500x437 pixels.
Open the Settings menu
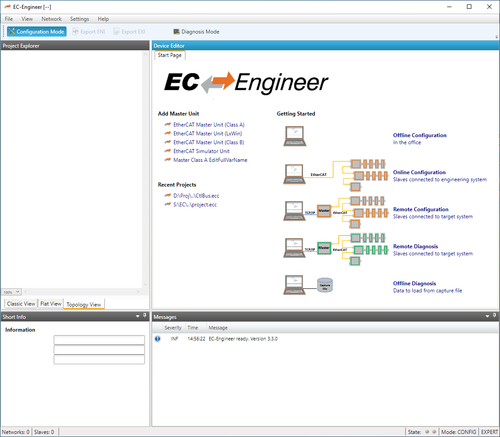tap(79, 19)
